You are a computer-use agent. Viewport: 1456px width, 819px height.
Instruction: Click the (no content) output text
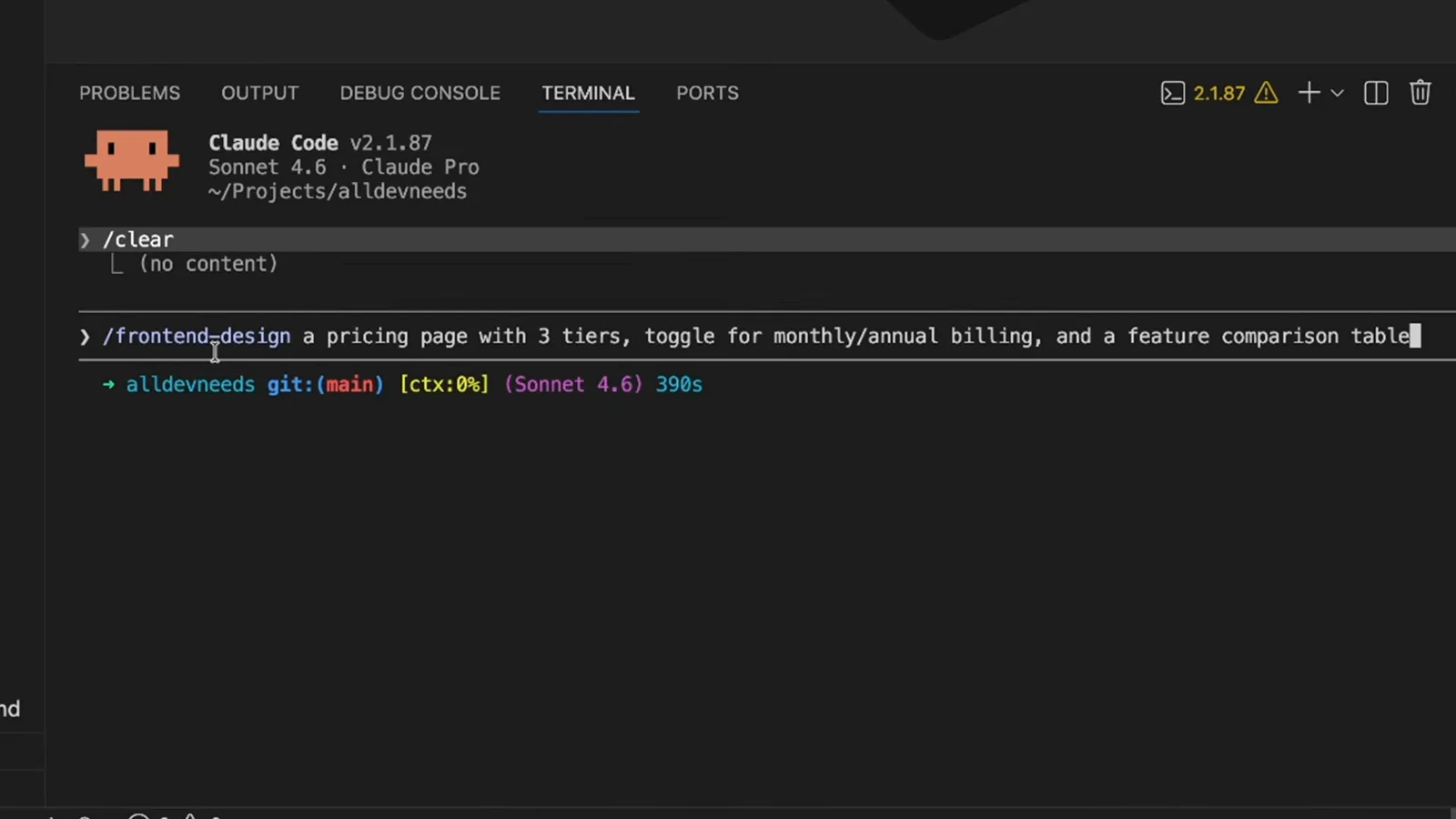[208, 264]
